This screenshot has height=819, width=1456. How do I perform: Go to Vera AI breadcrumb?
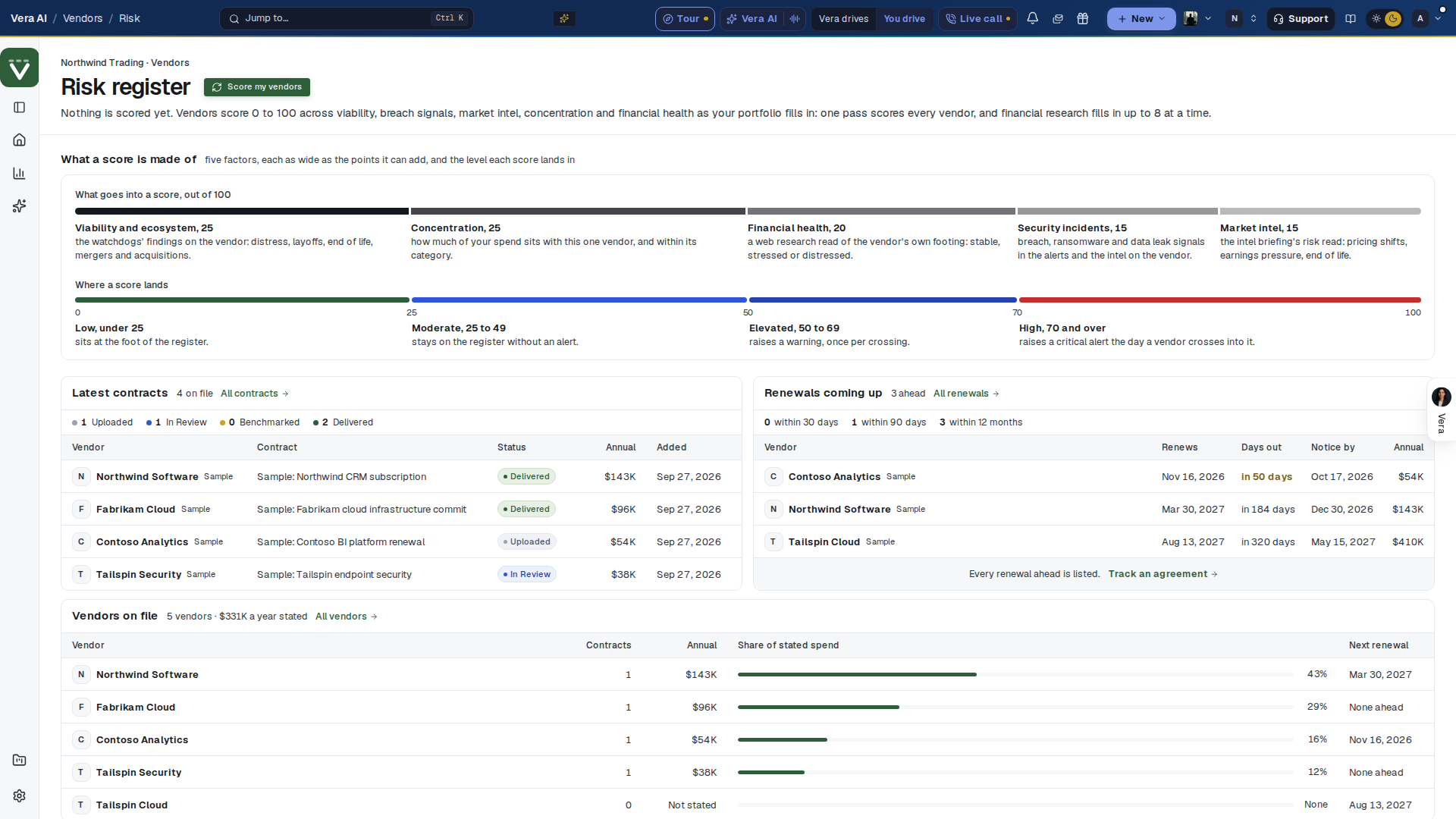(29, 18)
